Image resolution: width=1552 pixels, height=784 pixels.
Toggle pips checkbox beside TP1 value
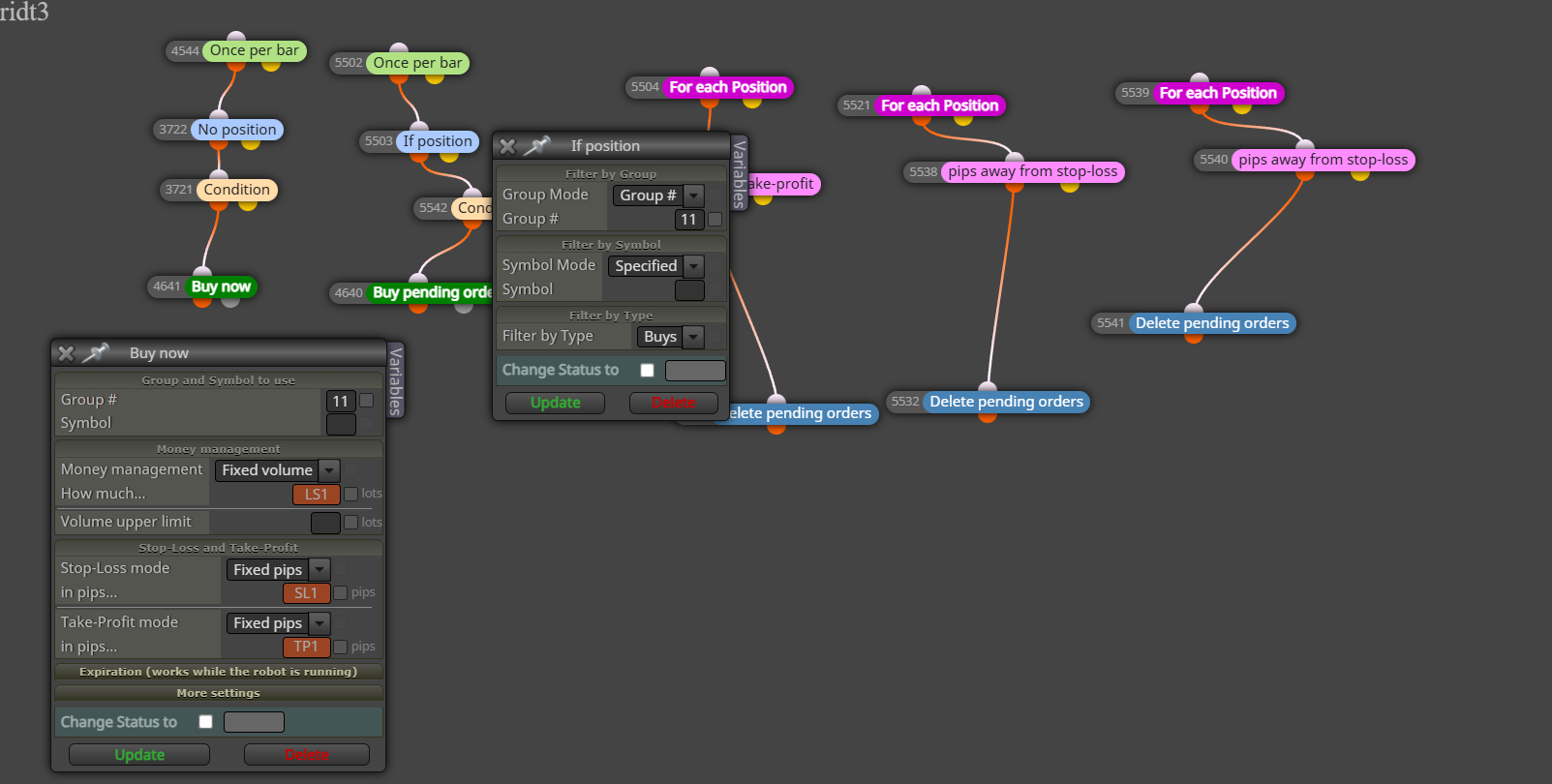[340, 647]
